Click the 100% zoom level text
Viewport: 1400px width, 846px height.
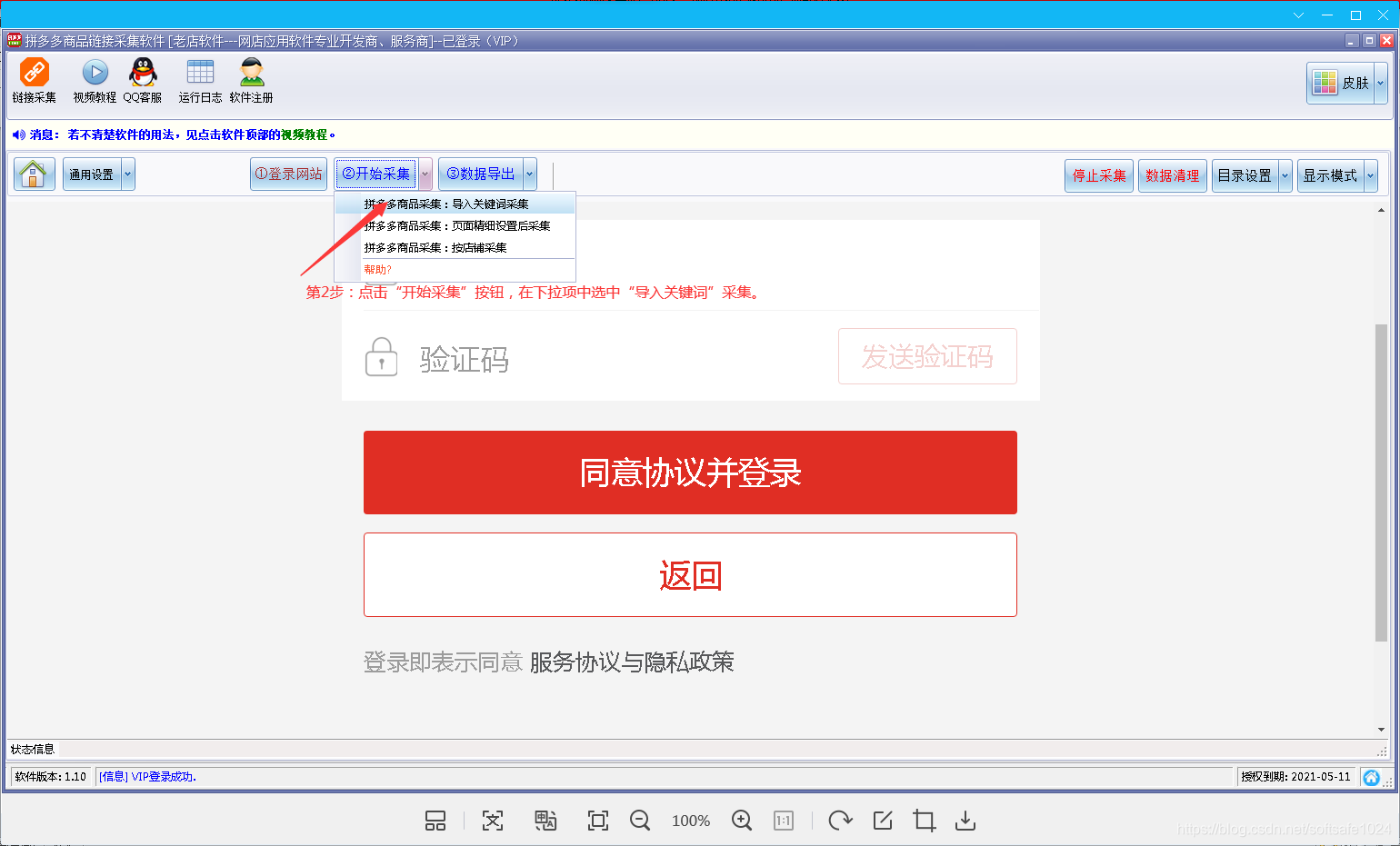coord(691,821)
